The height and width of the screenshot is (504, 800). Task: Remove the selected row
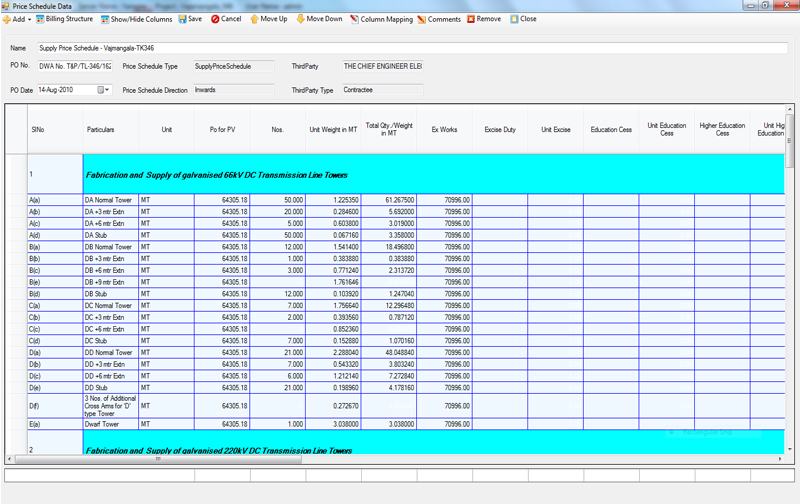(484, 19)
